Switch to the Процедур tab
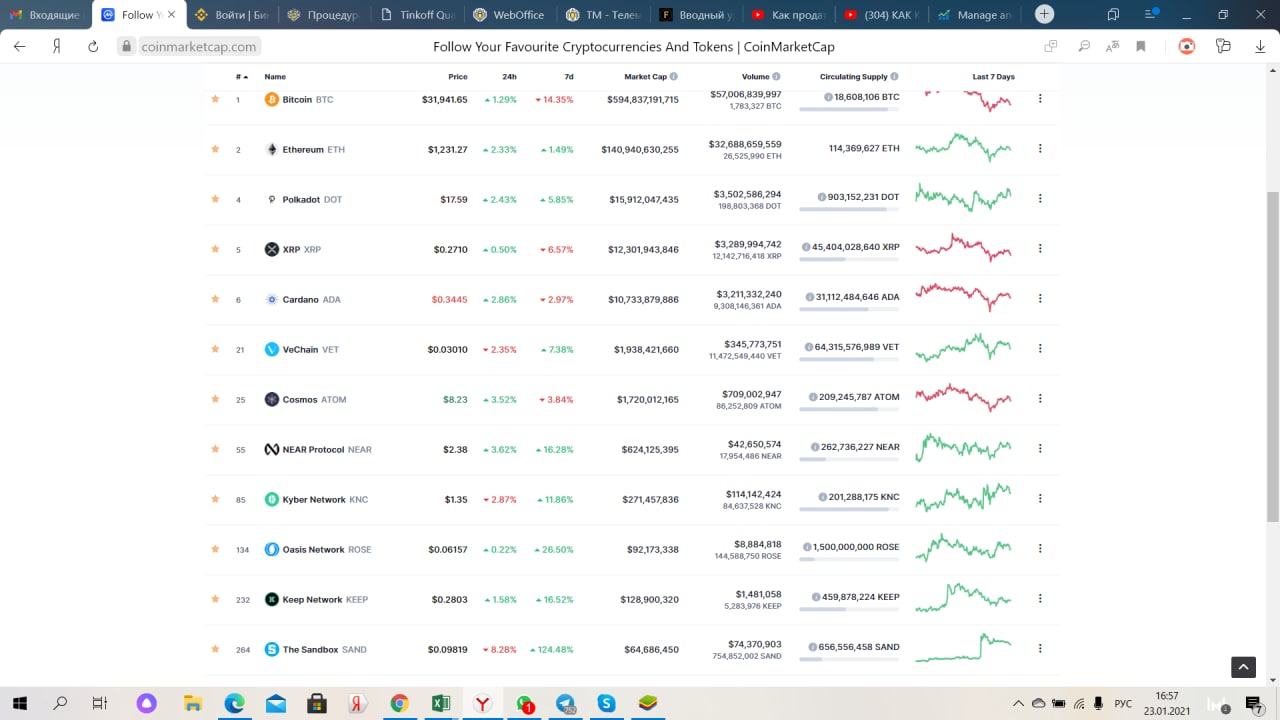The image size is (1280, 720). [x=324, y=15]
